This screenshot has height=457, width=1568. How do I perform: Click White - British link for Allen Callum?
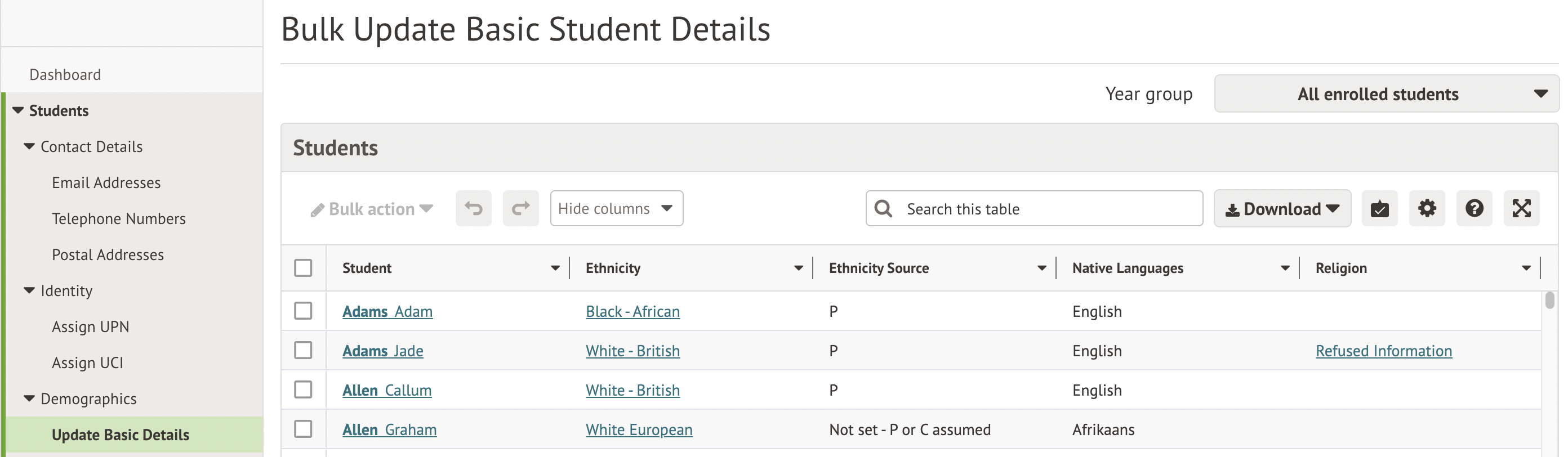(x=633, y=390)
